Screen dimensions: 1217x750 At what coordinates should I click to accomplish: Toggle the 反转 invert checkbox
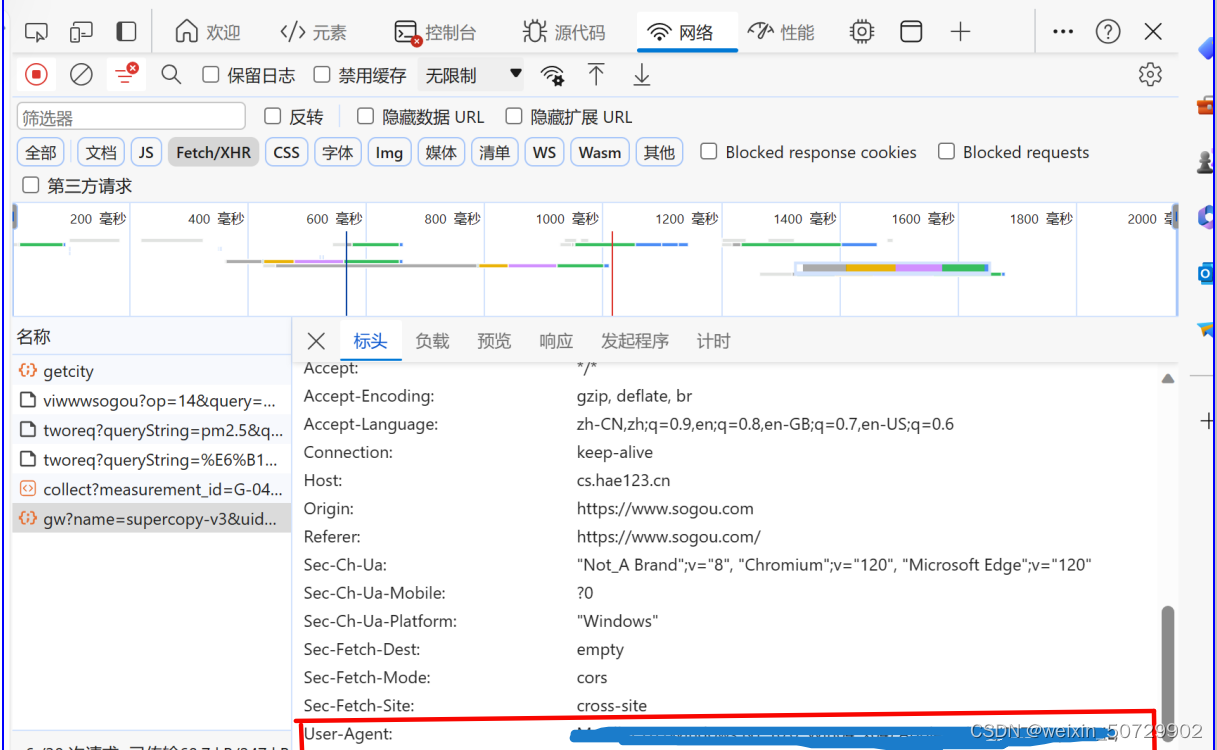(x=273, y=117)
